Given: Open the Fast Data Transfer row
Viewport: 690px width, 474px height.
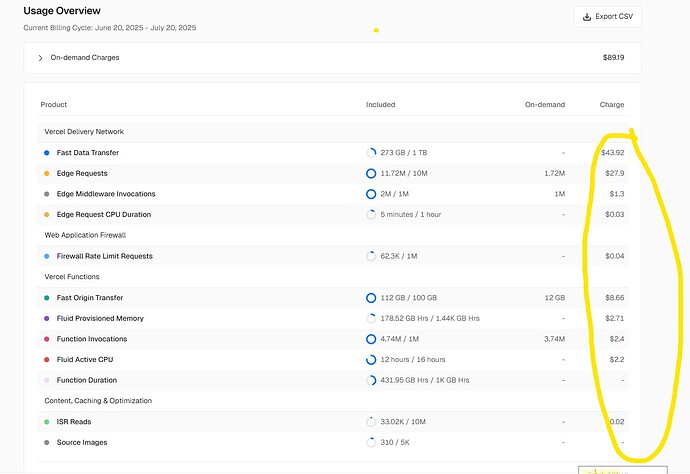Looking at the screenshot, I should [x=333, y=153].
